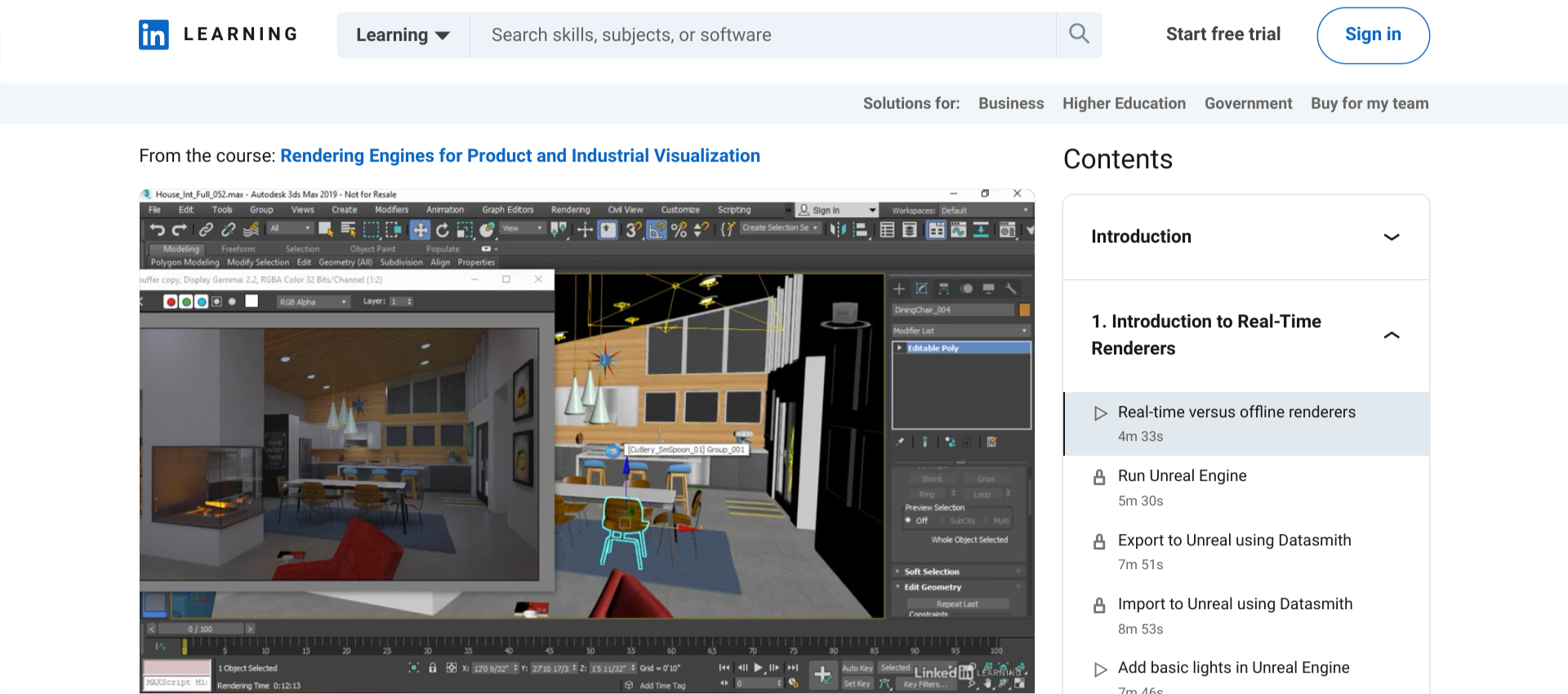1568x694 pixels.
Task: Click play icon beside Real-time versus offline renderers
Action: (1100, 413)
